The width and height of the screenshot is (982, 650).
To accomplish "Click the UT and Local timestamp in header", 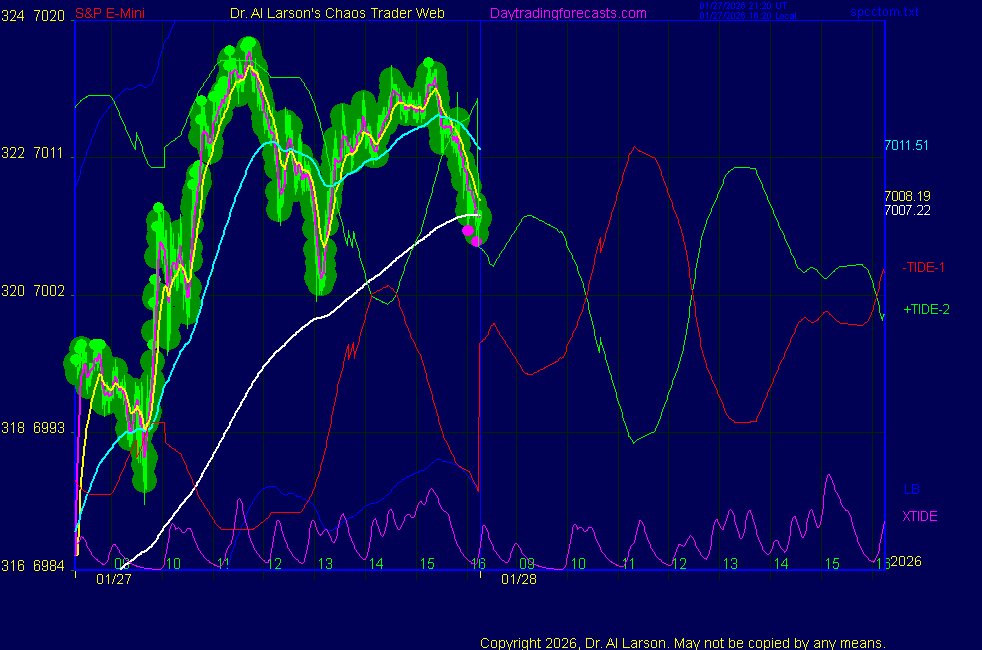I will [x=744, y=10].
